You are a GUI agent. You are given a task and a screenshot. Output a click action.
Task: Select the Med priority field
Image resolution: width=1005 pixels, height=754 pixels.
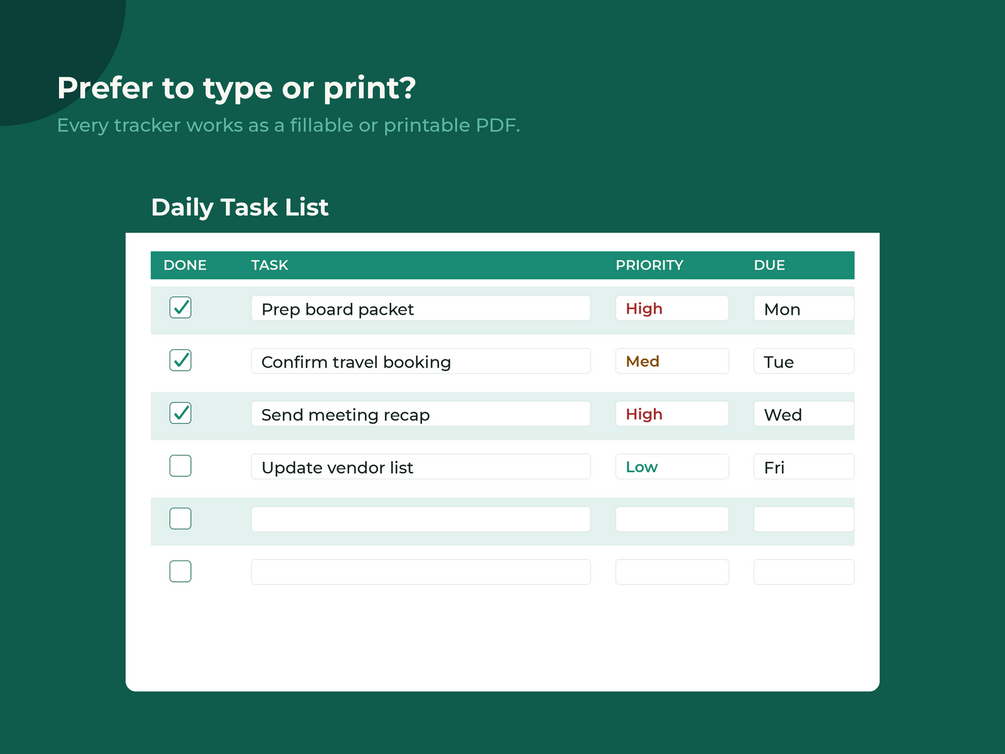point(672,361)
